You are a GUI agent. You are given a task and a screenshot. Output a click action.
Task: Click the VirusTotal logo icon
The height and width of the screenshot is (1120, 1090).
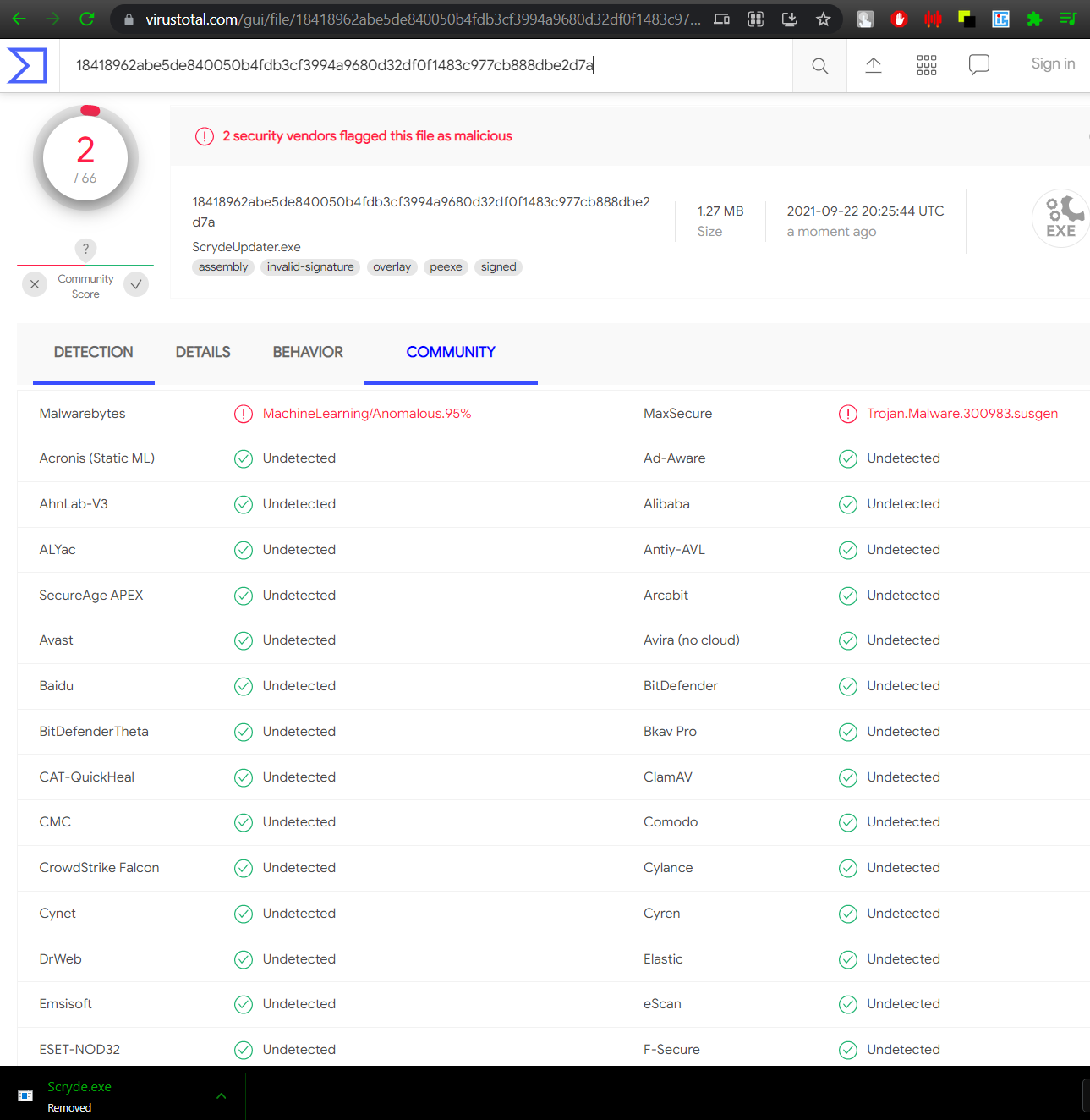pyautogui.click(x=28, y=66)
